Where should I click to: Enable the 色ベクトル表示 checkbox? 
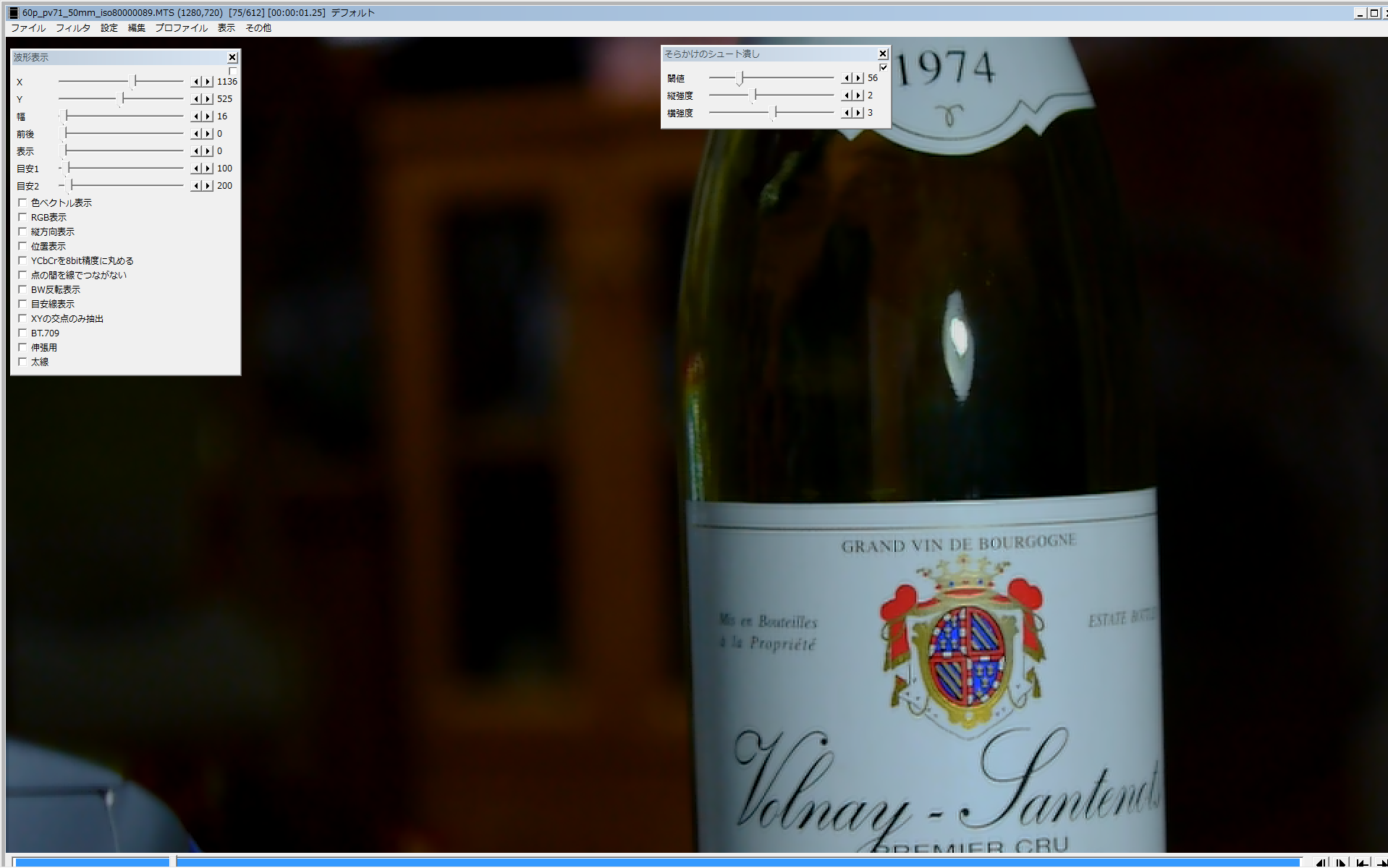22,203
